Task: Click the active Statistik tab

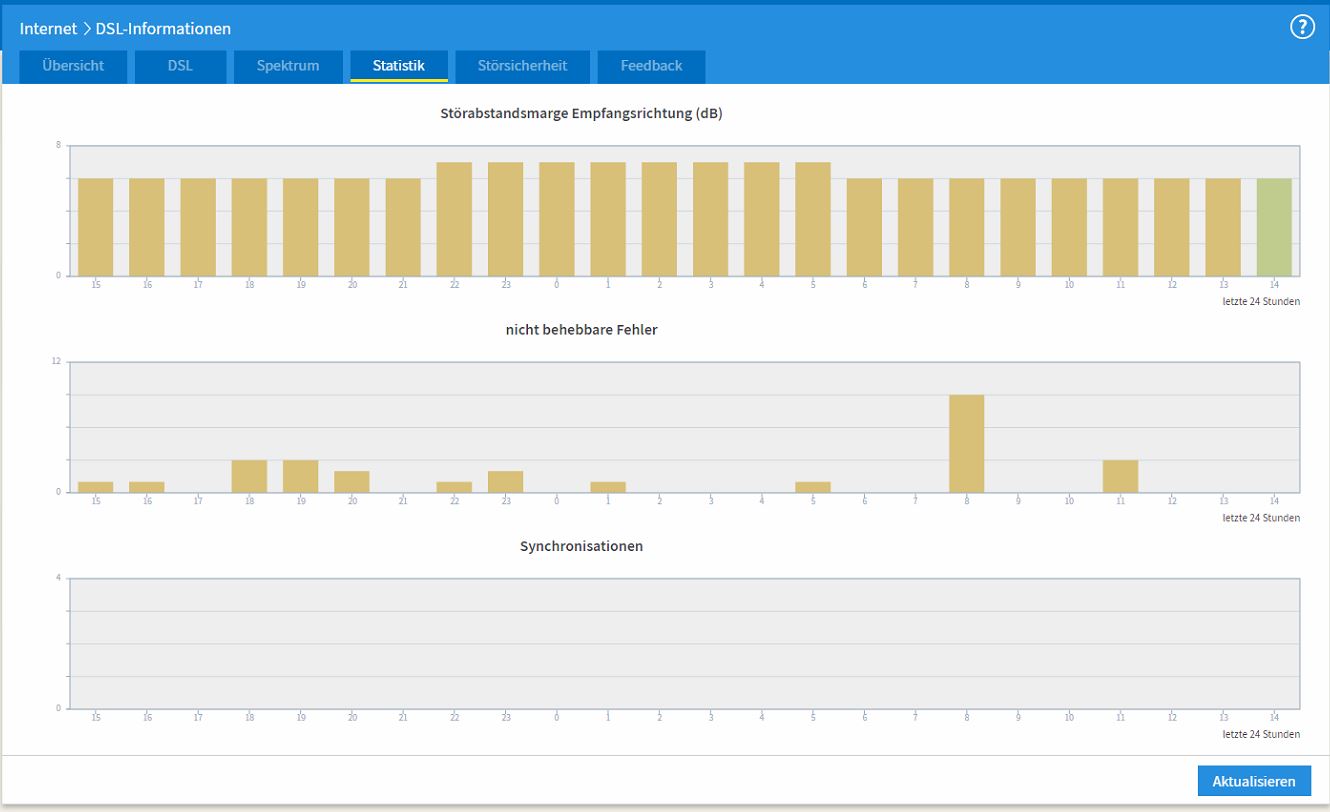Action: click(x=399, y=66)
